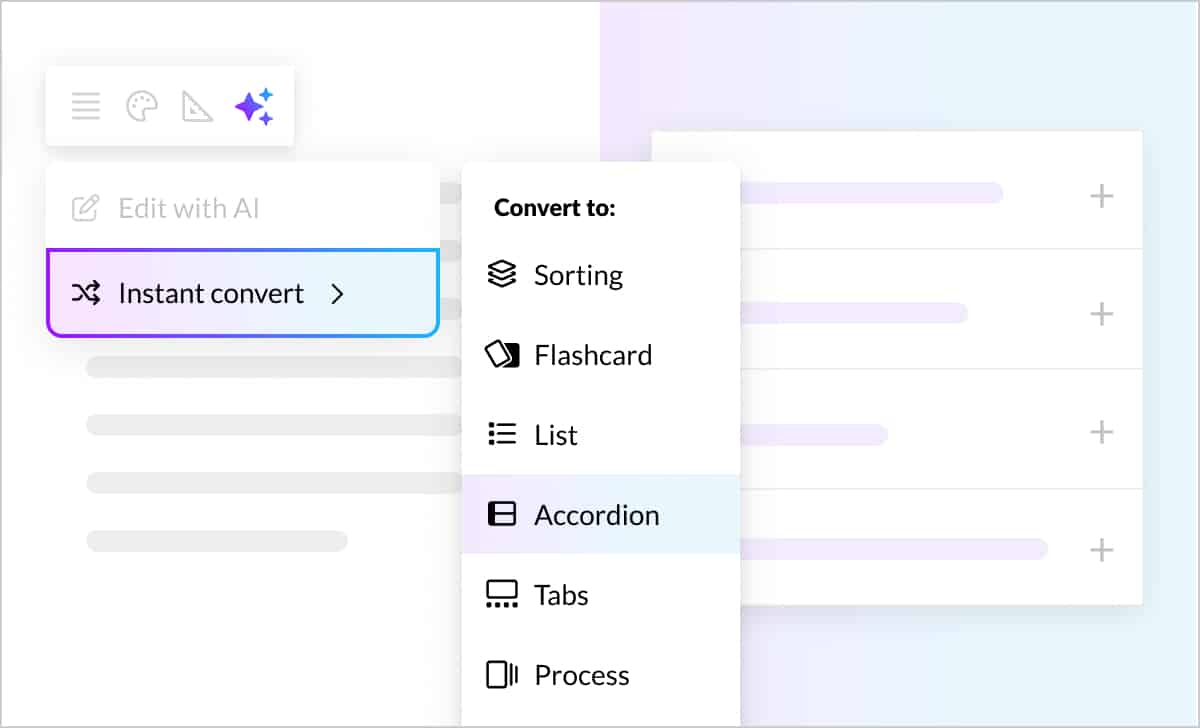Click the Process block icon
The width and height of the screenshot is (1200, 728).
click(x=501, y=674)
